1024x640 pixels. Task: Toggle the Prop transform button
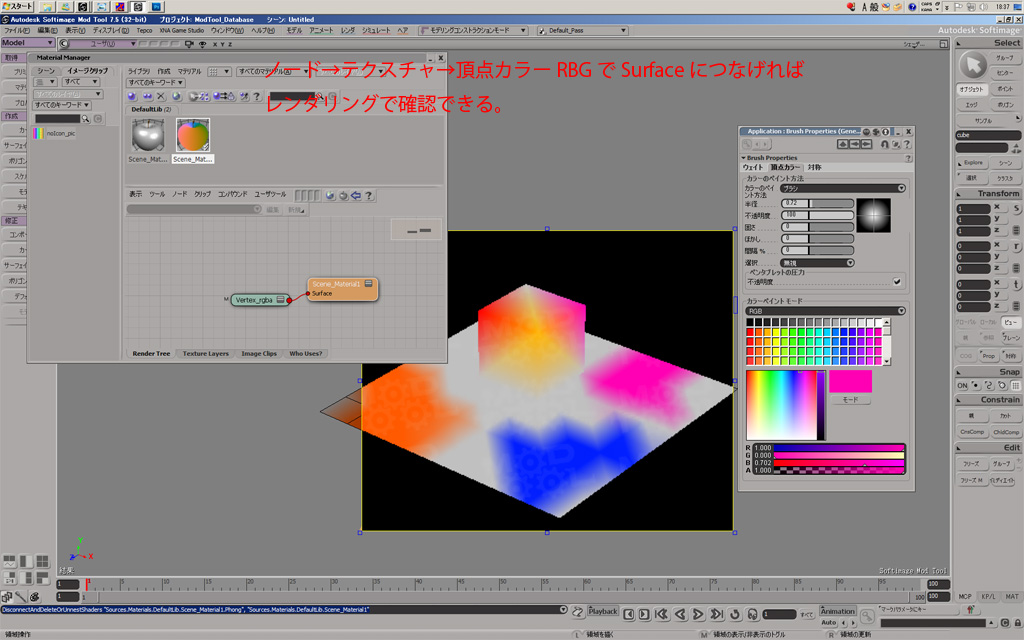[989, 356]
